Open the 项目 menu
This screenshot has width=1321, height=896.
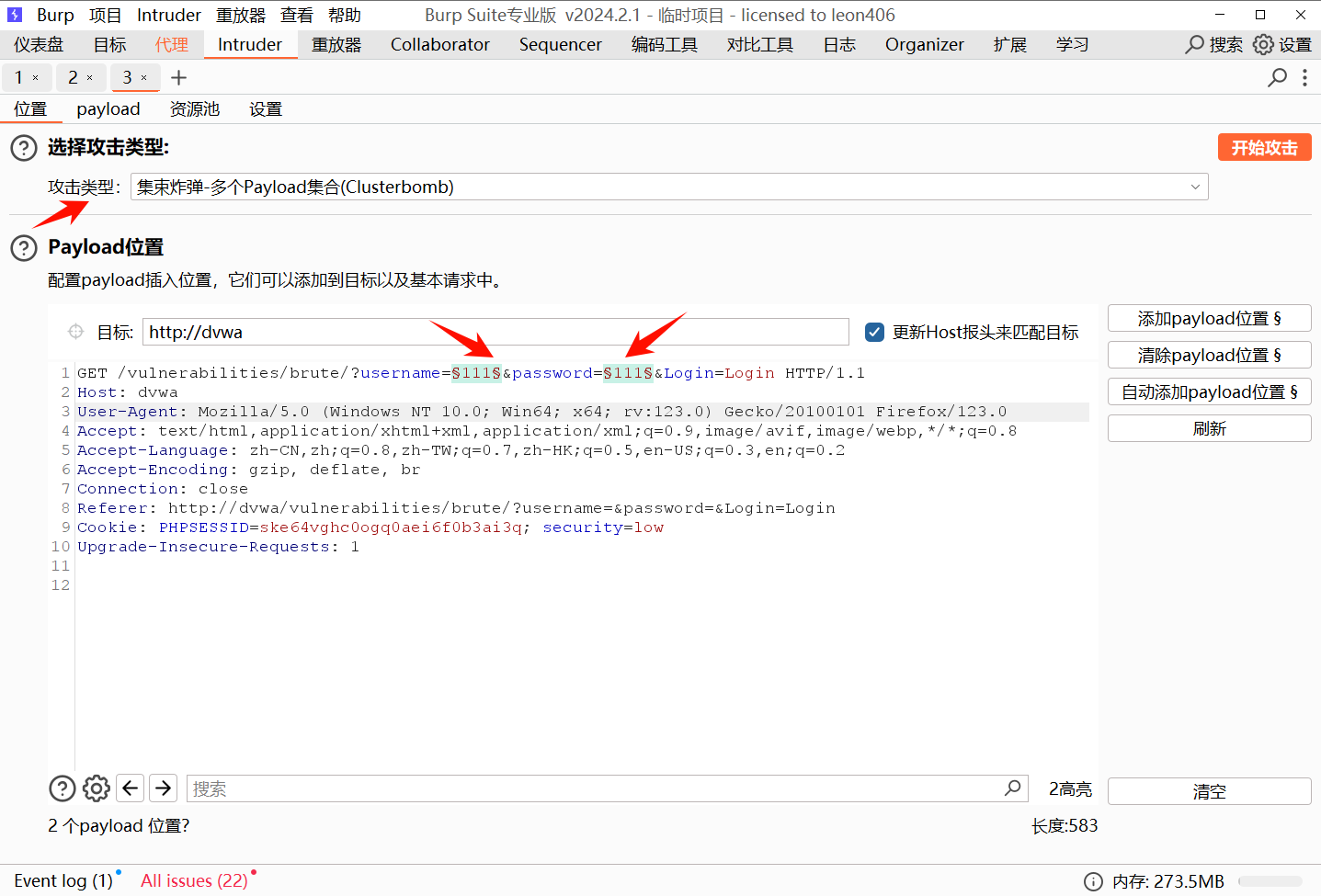tap(105, 15)
